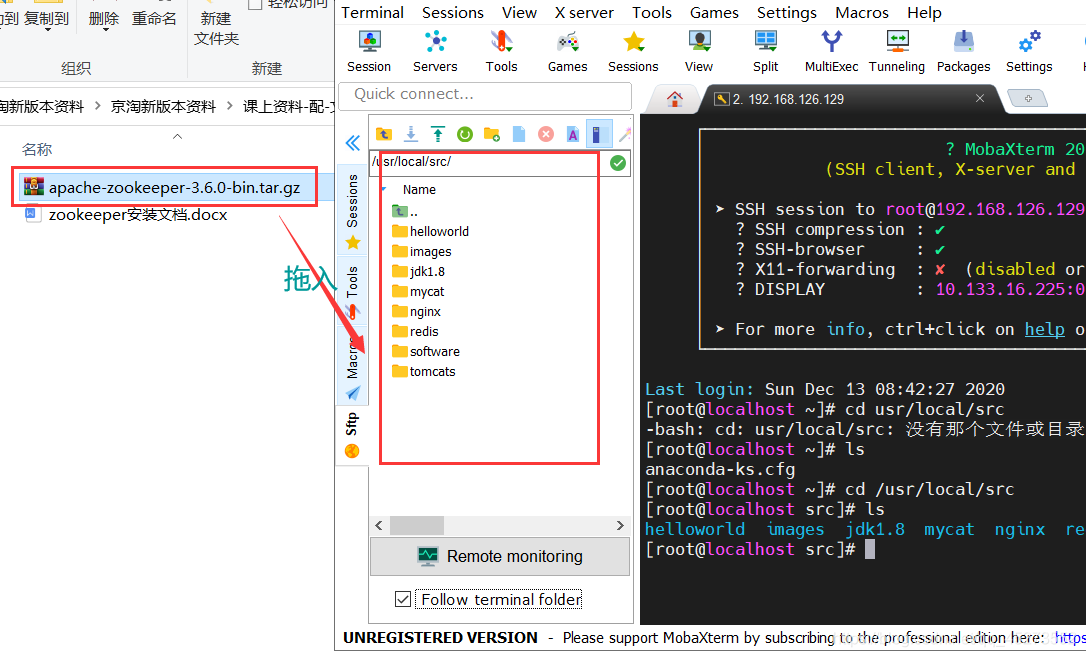Image resolution: width=1086 pixels, height=657 pixels.
Task: Click the Session toolbar icon
Action: point(368,51)
